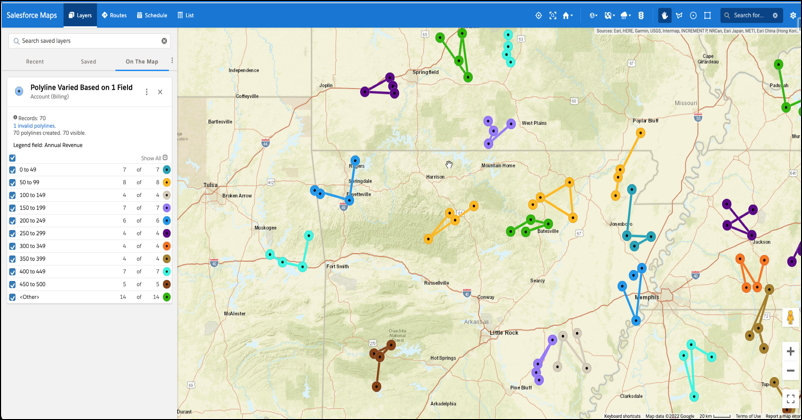Image resolution: width=802 pixels, height=420 pixels.
Task: Uncheck the 0 to 49 legend row
Action: click(x=12, y=170)
